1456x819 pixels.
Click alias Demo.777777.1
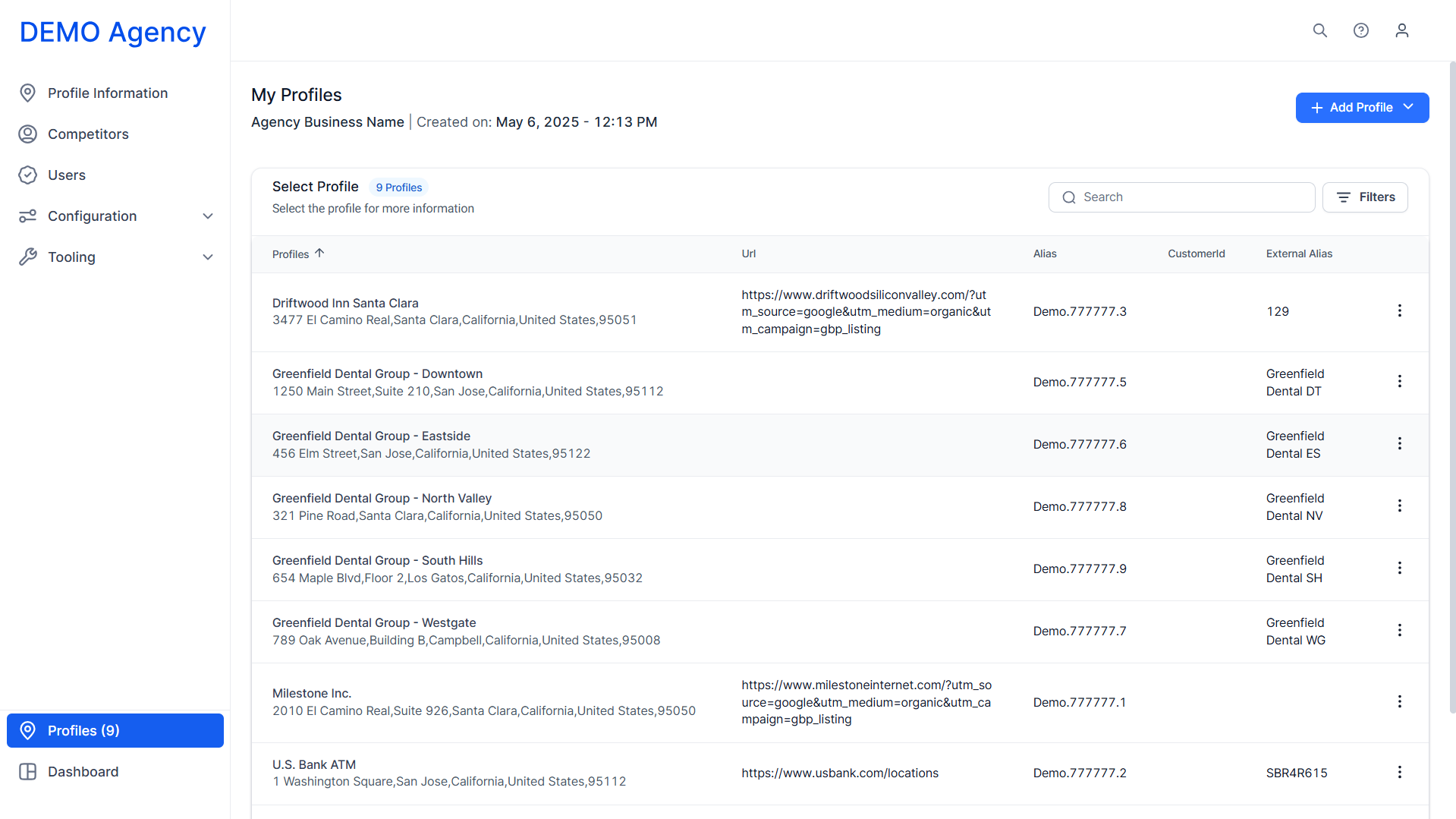tap(1080, 702)
